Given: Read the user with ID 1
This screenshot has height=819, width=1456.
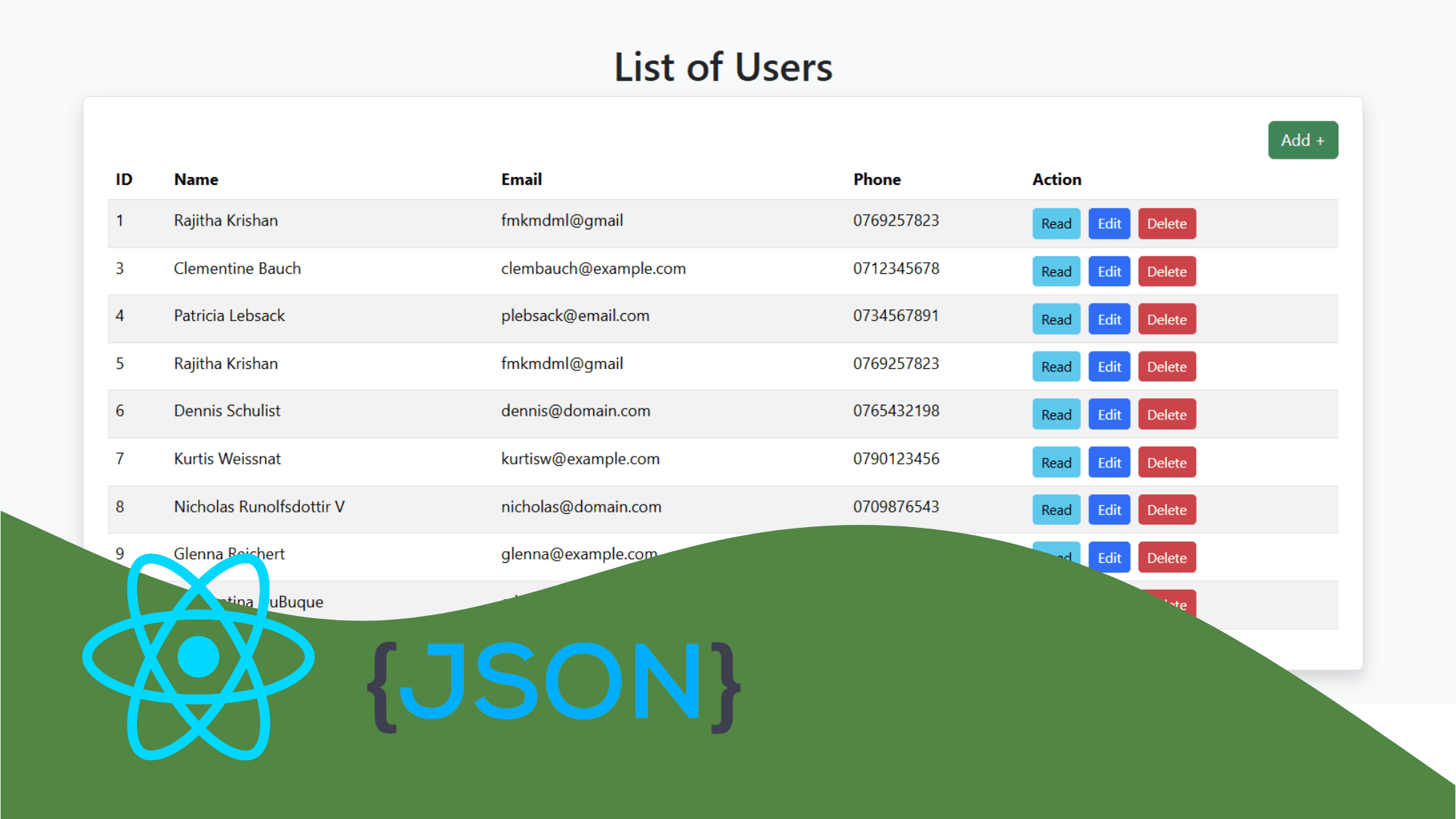Looking at the screenshot, I should point(1056,223).
